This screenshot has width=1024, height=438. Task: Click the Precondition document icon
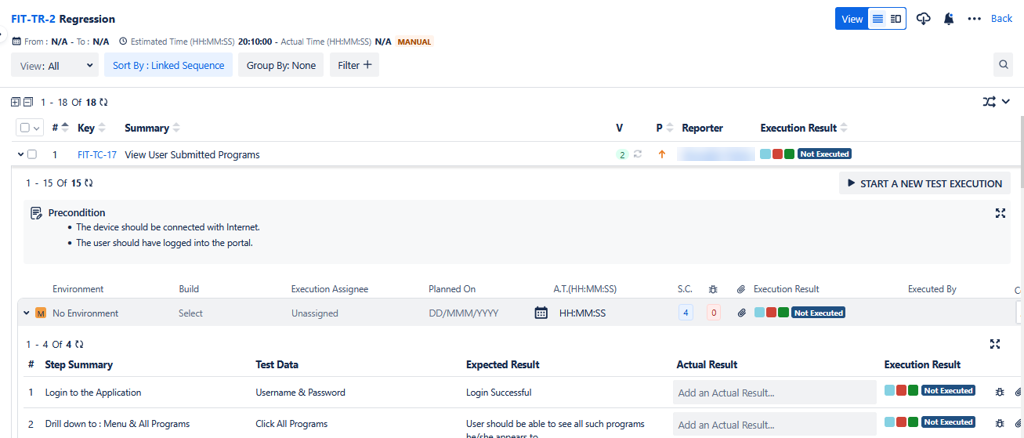[37, 213]
